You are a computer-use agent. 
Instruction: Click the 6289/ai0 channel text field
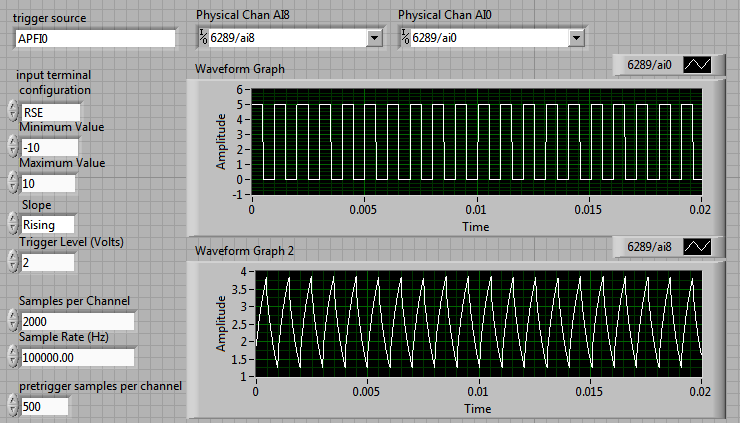(x=489, y=38)
